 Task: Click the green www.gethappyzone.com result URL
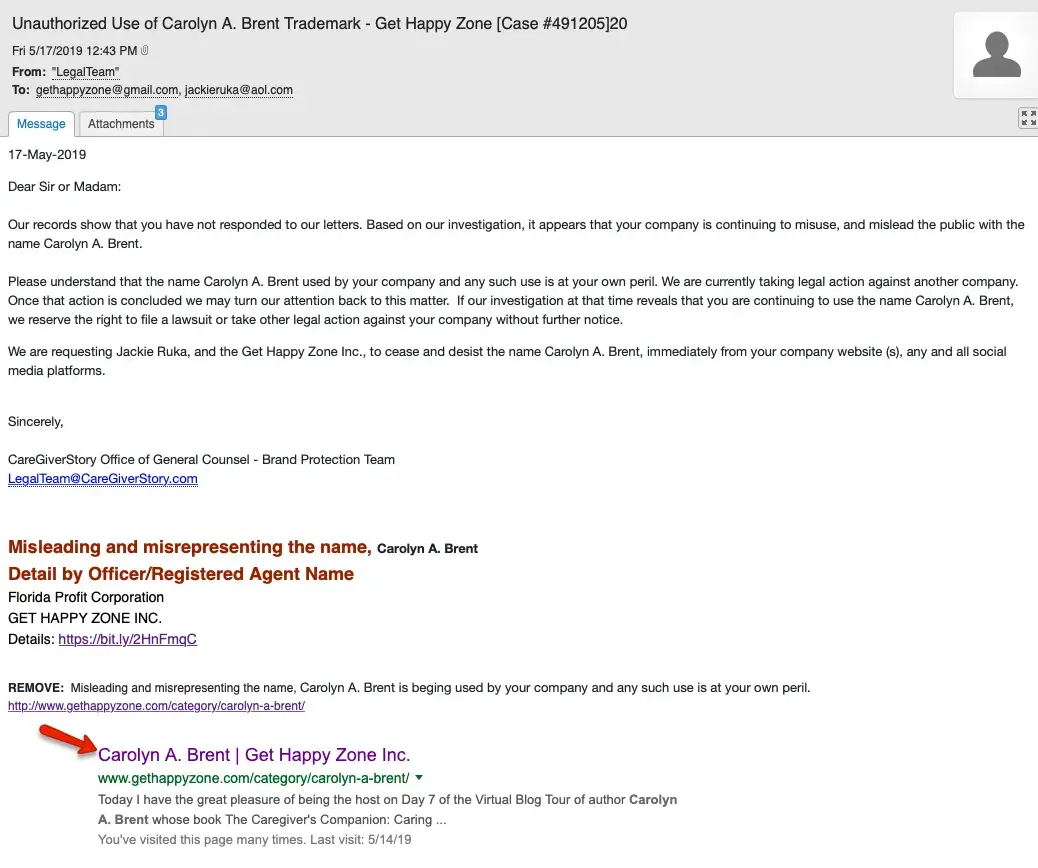253,778
